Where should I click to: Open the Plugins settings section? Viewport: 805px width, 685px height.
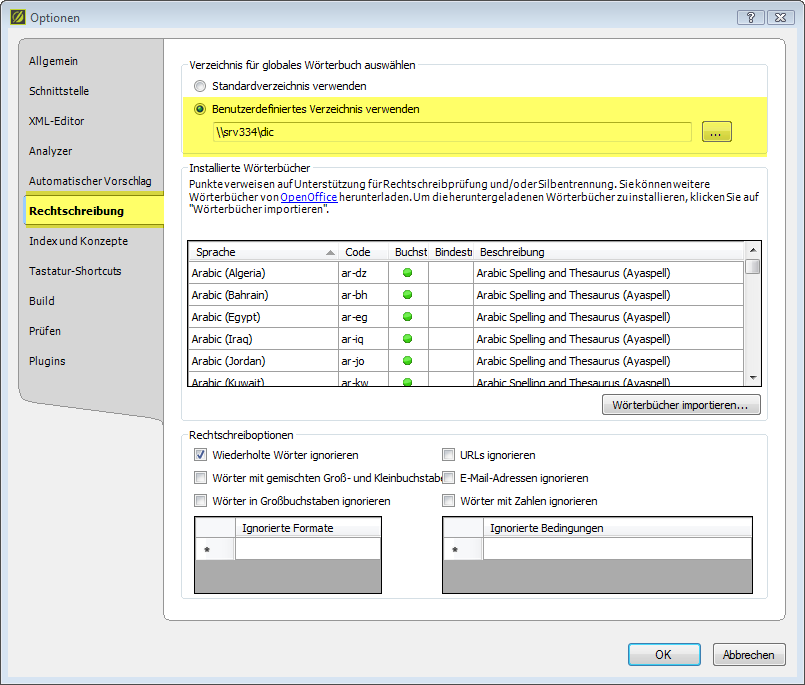[47, 361]
